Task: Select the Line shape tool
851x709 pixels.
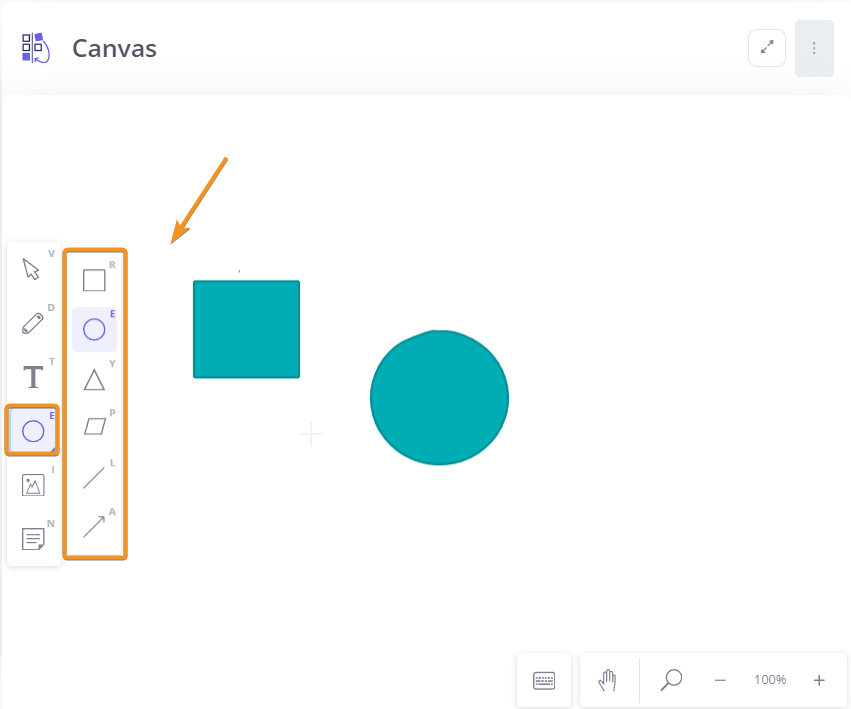Action: [94, 478]
